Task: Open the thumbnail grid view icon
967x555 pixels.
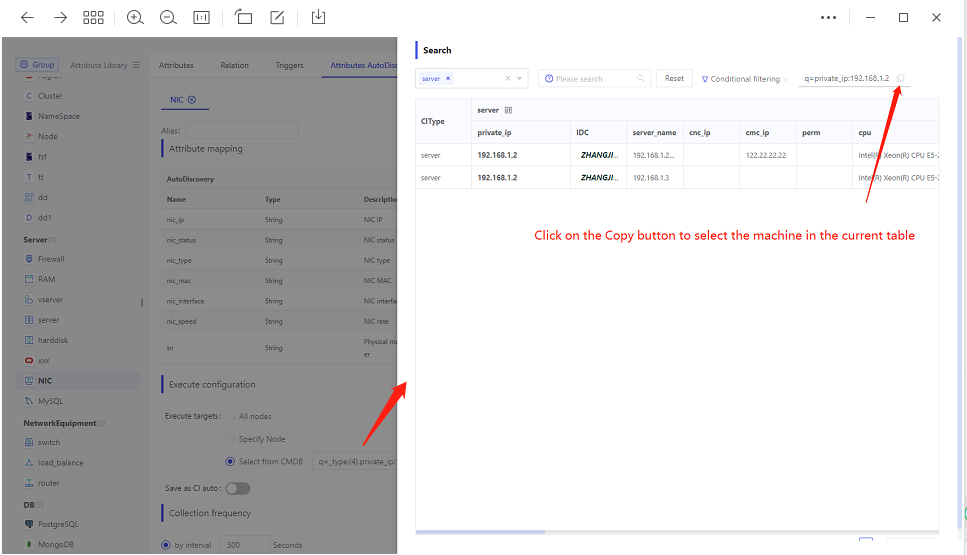Action: pyautogui.click(x=93, y=17)
